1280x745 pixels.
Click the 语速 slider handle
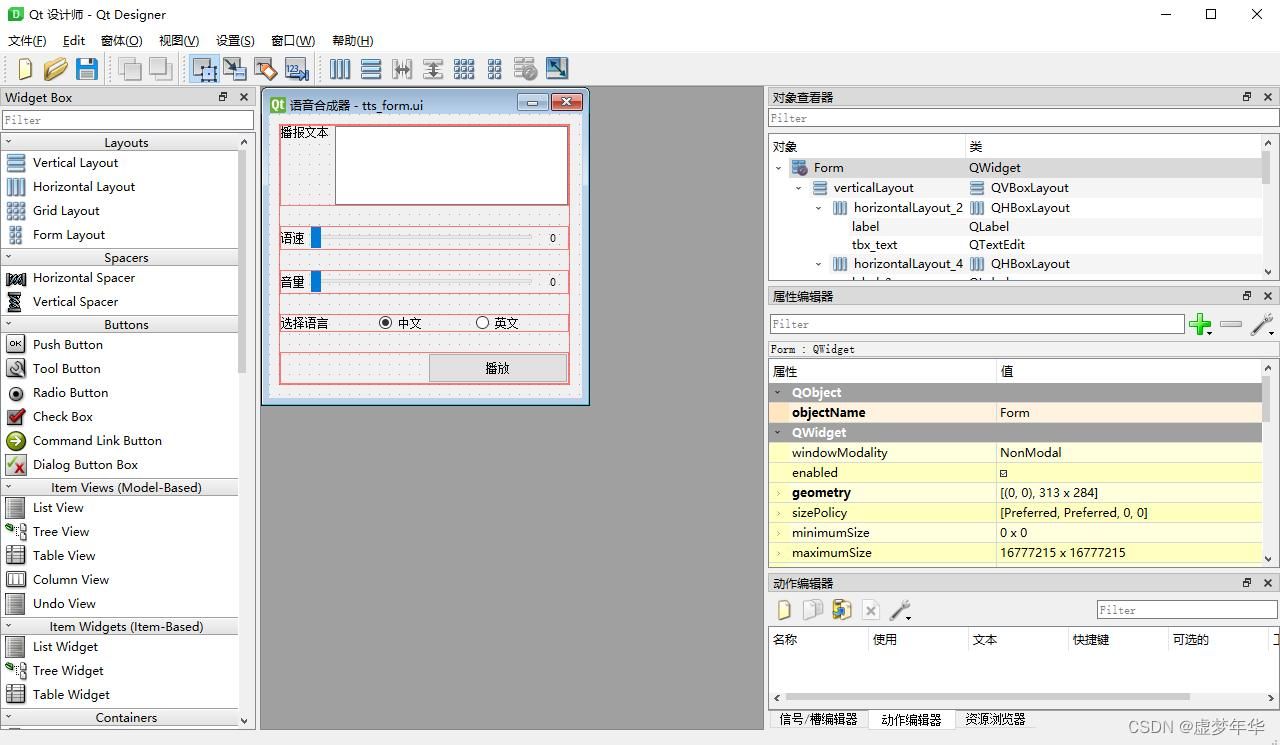(316, 238)
